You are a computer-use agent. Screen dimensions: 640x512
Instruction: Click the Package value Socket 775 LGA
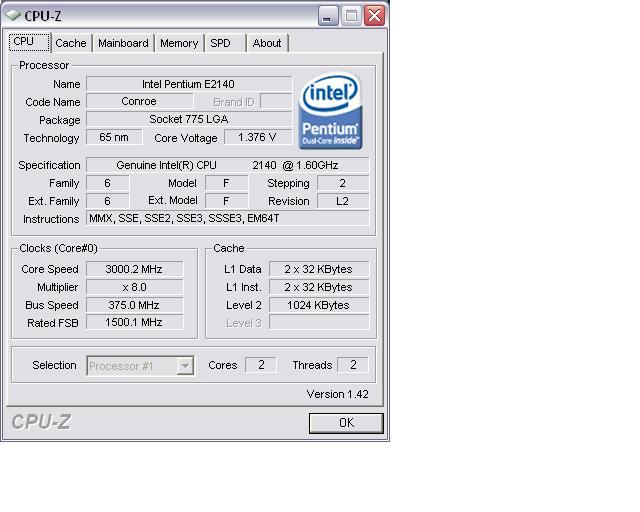tap(189, 119)
